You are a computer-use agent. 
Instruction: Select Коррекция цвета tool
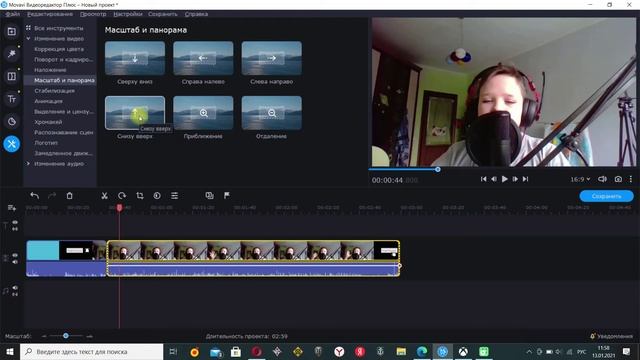click(x=59, y=49)
